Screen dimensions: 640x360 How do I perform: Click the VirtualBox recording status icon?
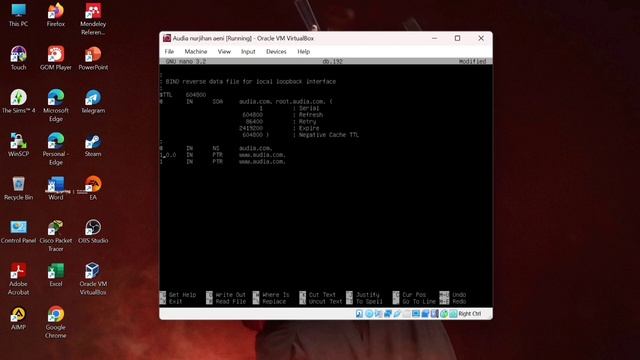coord(425,313)
